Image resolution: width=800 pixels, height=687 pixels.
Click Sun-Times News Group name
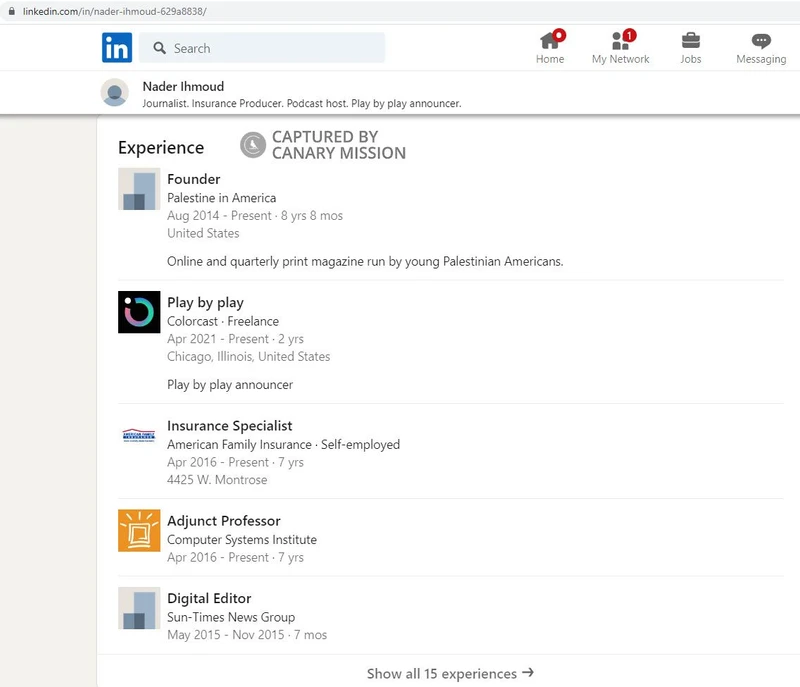pyautogui.click(x=231, y=617)
